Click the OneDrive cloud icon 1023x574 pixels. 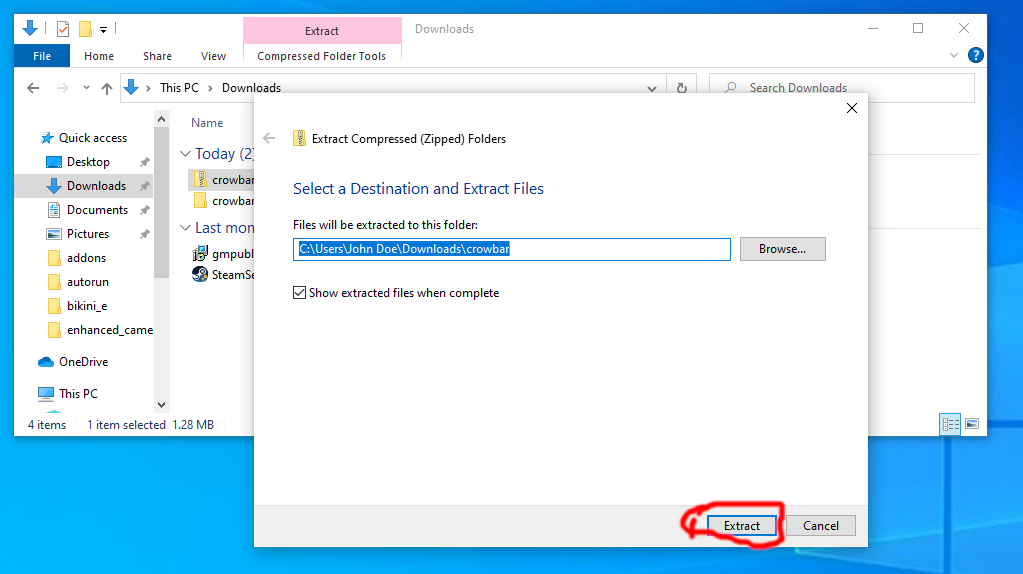pos(46,362)
